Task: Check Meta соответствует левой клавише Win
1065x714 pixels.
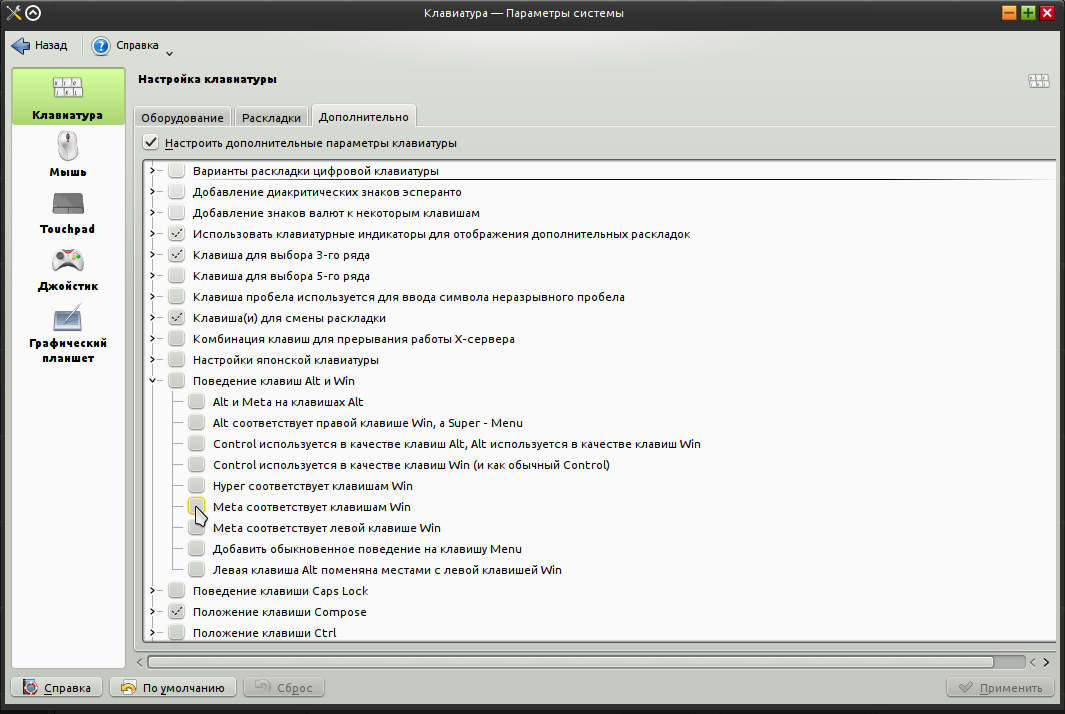Action: pyautogui.click(x=196, y=528)
